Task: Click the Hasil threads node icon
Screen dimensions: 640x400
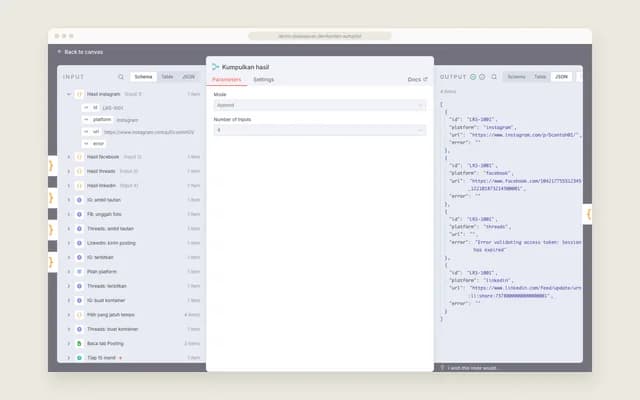Action: [79, 171]
